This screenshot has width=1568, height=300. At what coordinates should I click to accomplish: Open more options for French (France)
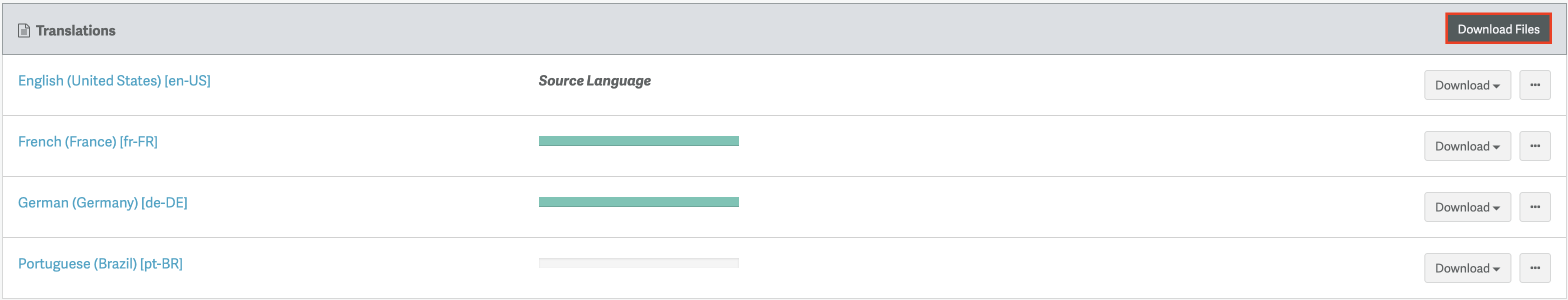(x=1534, y=146)
